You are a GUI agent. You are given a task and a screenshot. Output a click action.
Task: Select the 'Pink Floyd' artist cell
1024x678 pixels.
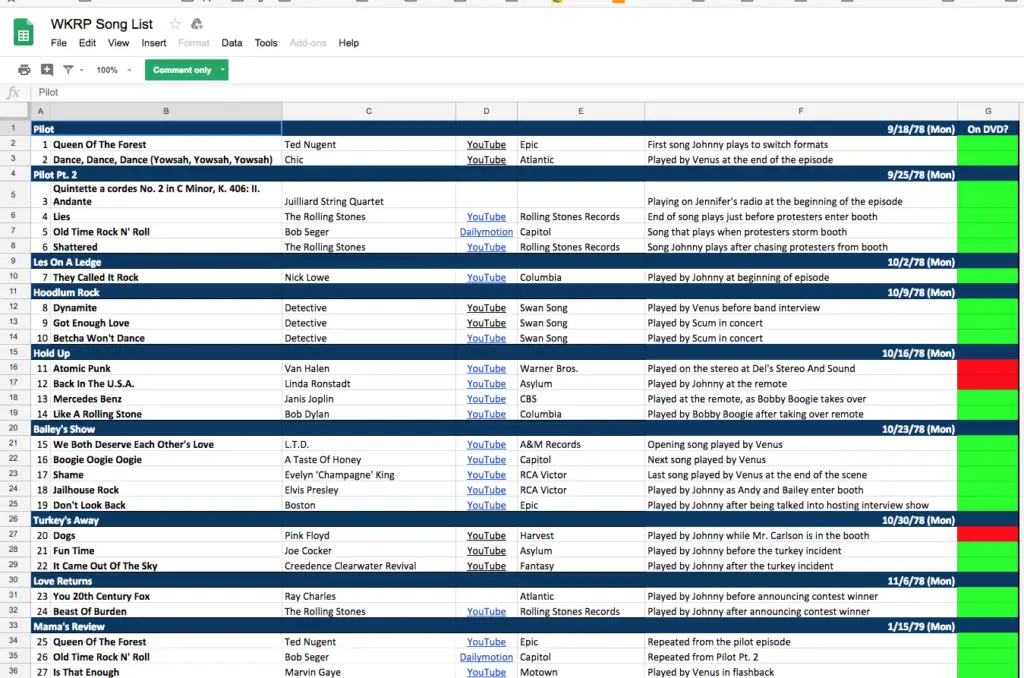coord(369,535)
